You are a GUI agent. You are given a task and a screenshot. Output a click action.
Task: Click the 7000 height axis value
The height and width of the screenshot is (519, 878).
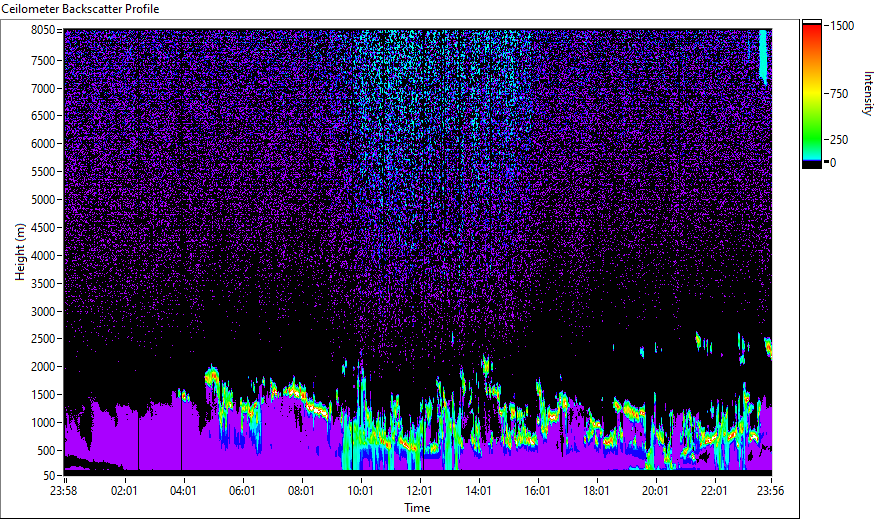43,88
